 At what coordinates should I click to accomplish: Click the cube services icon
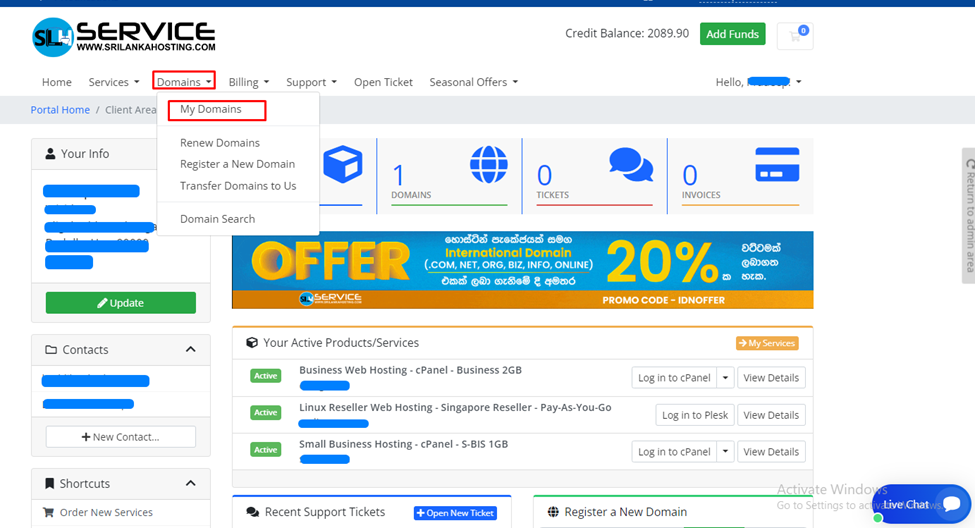click(x=342, y=165)
